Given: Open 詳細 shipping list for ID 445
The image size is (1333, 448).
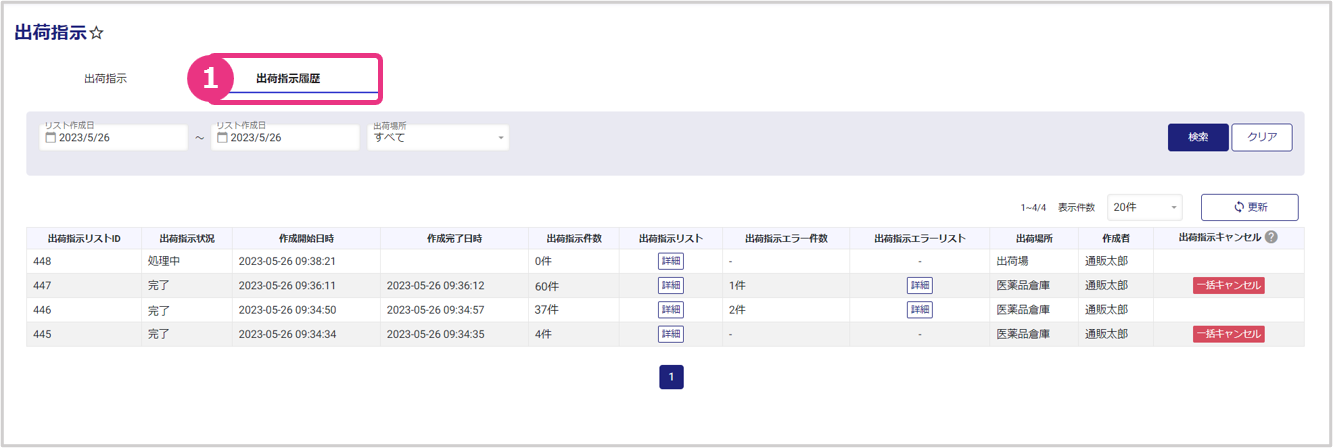Looking at the screenshot, I should (x=670, y=334).
